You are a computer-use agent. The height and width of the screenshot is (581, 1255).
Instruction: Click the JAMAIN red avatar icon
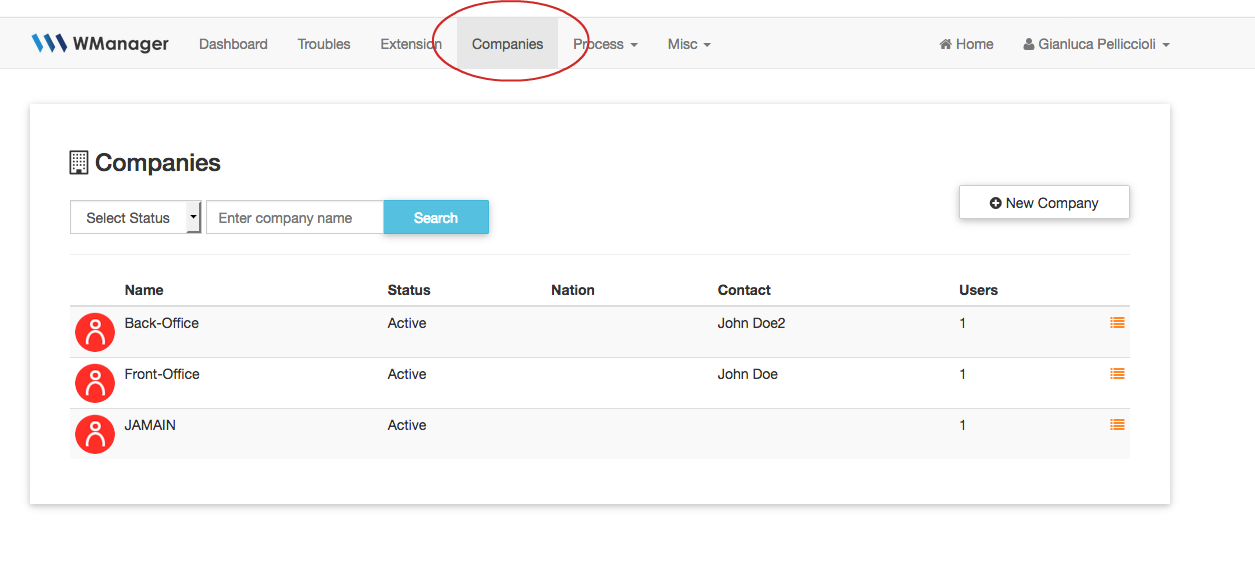tap(95, 434)
